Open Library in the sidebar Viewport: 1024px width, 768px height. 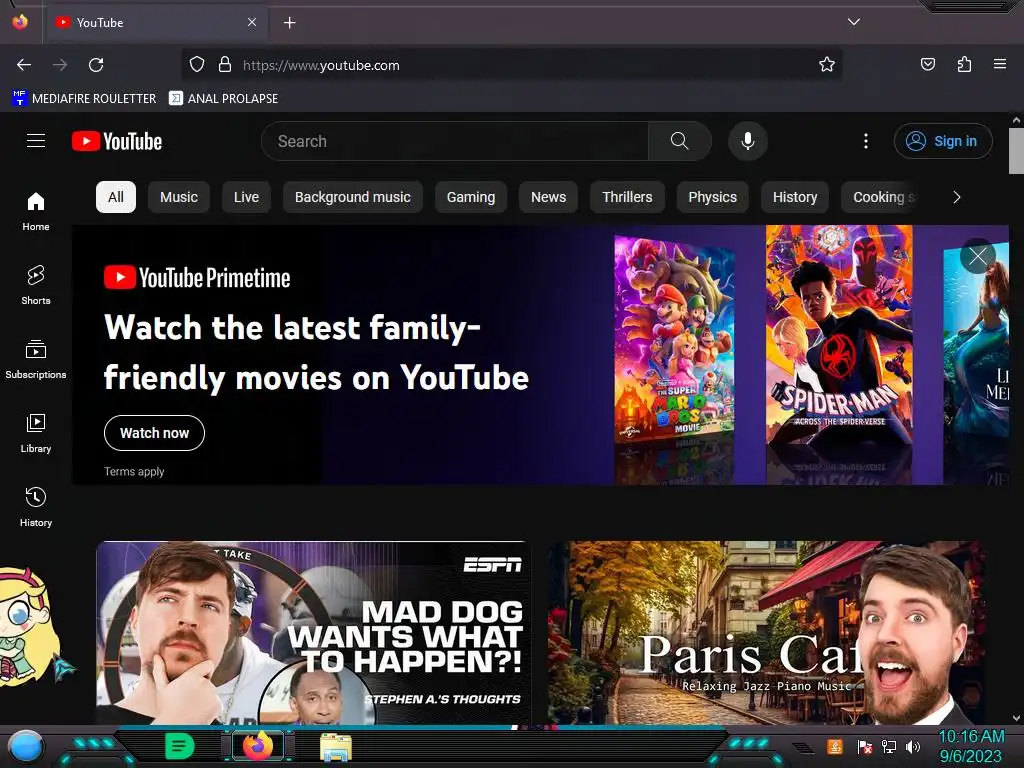[x=36, y=433]
